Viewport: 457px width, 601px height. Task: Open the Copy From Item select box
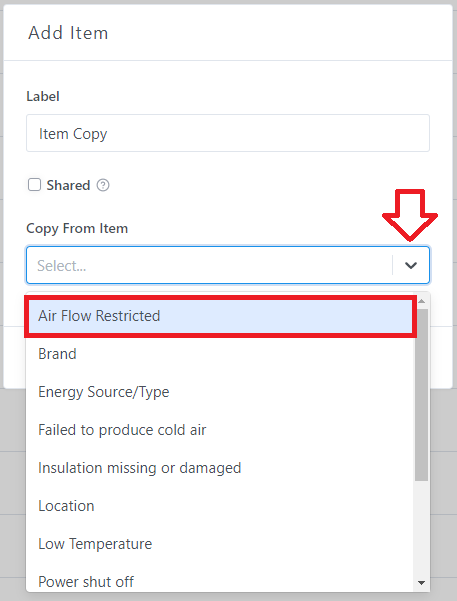(228, 265)
